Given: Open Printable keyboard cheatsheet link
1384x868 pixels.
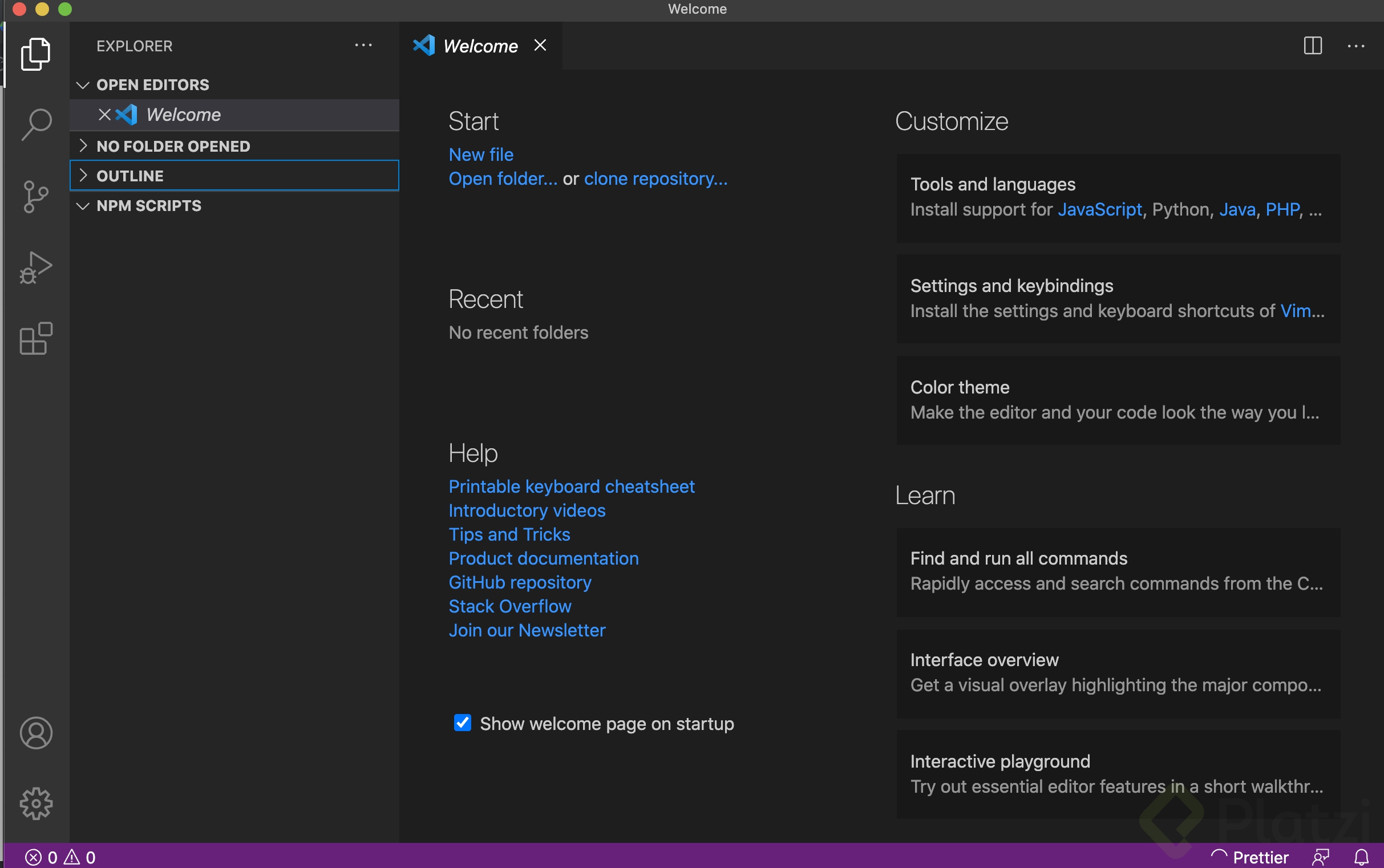Looking at the screenshot, I should [x=572, y=486].
